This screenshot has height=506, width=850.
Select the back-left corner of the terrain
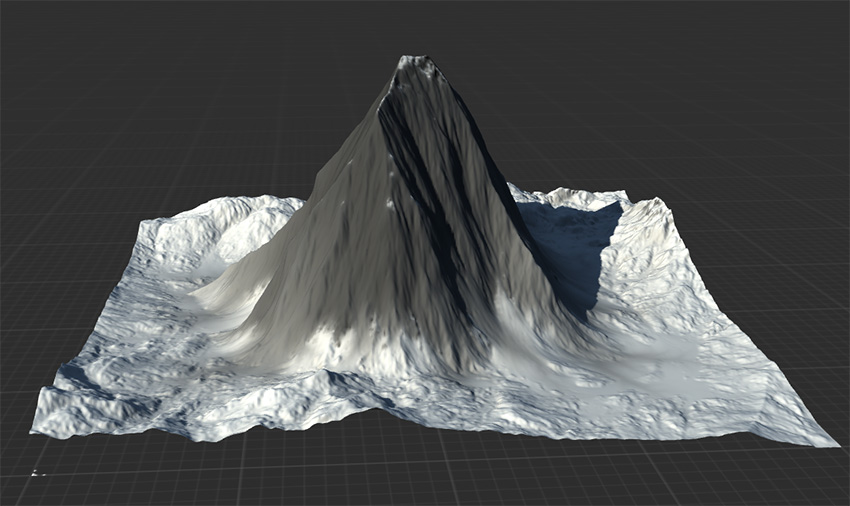(152, 219)
